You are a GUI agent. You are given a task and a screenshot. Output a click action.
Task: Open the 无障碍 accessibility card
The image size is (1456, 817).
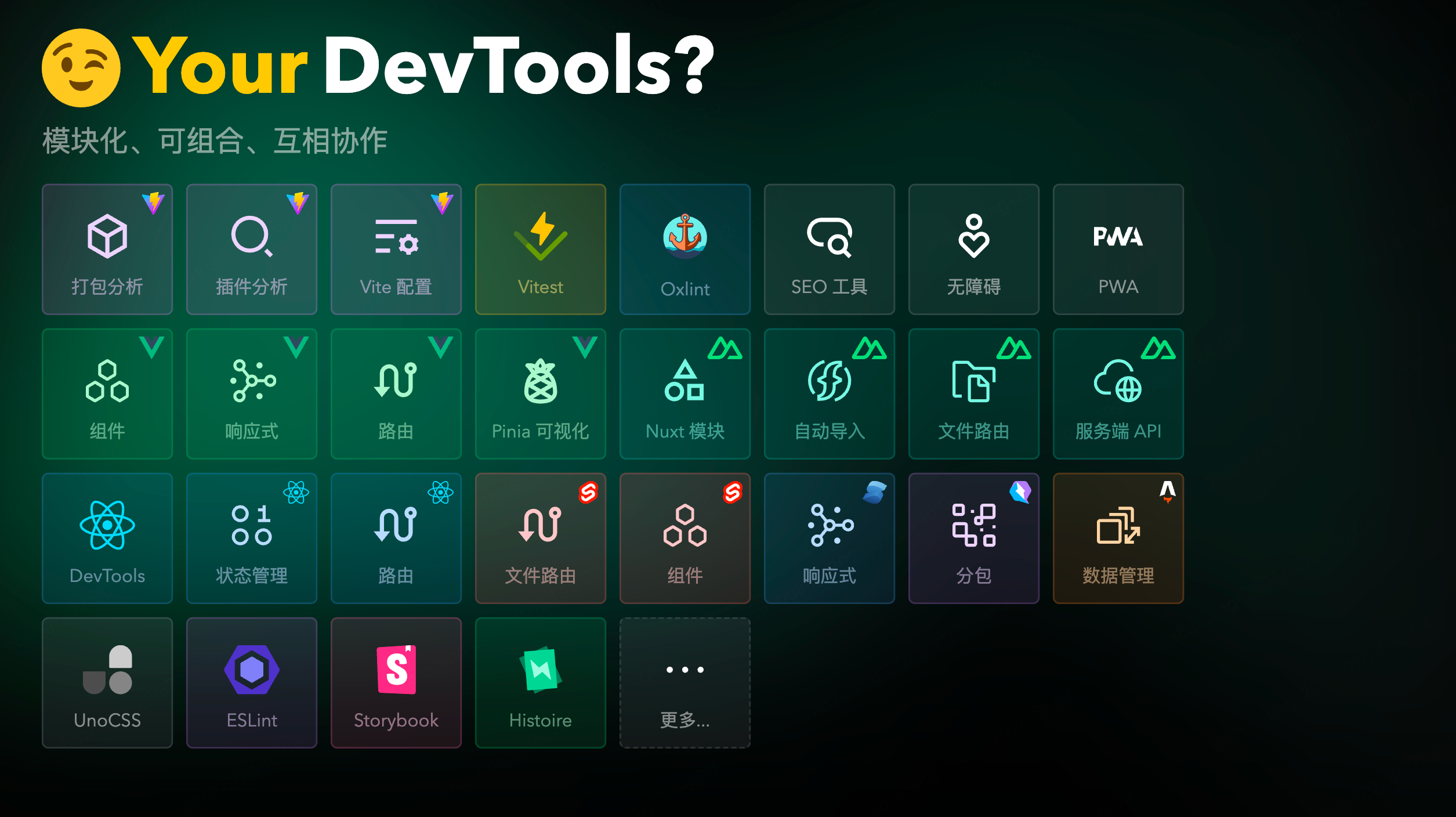[x=974, y=250]
